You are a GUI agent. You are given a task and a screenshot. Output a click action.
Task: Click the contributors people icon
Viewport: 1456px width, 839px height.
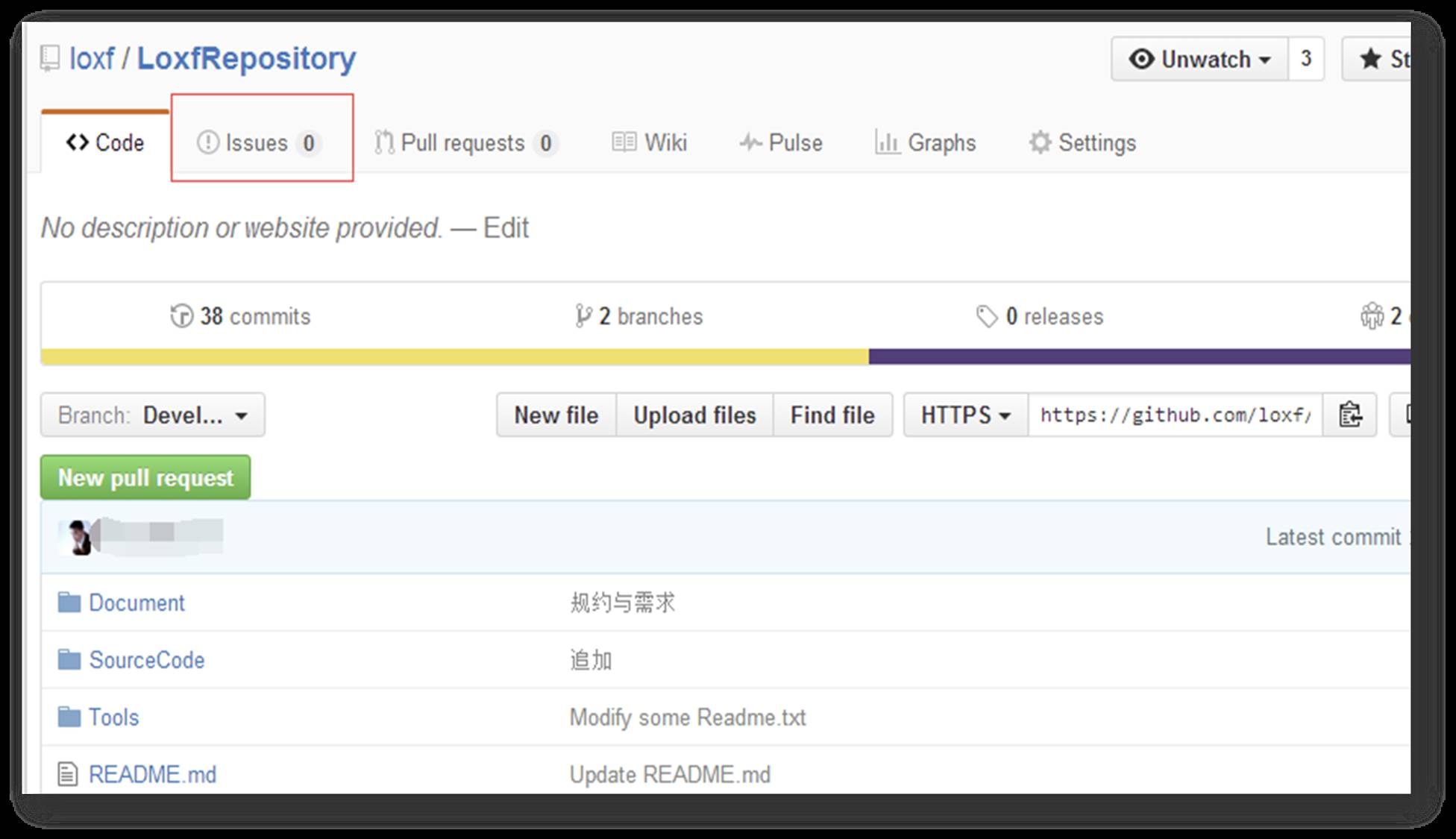pos(1372,316)
